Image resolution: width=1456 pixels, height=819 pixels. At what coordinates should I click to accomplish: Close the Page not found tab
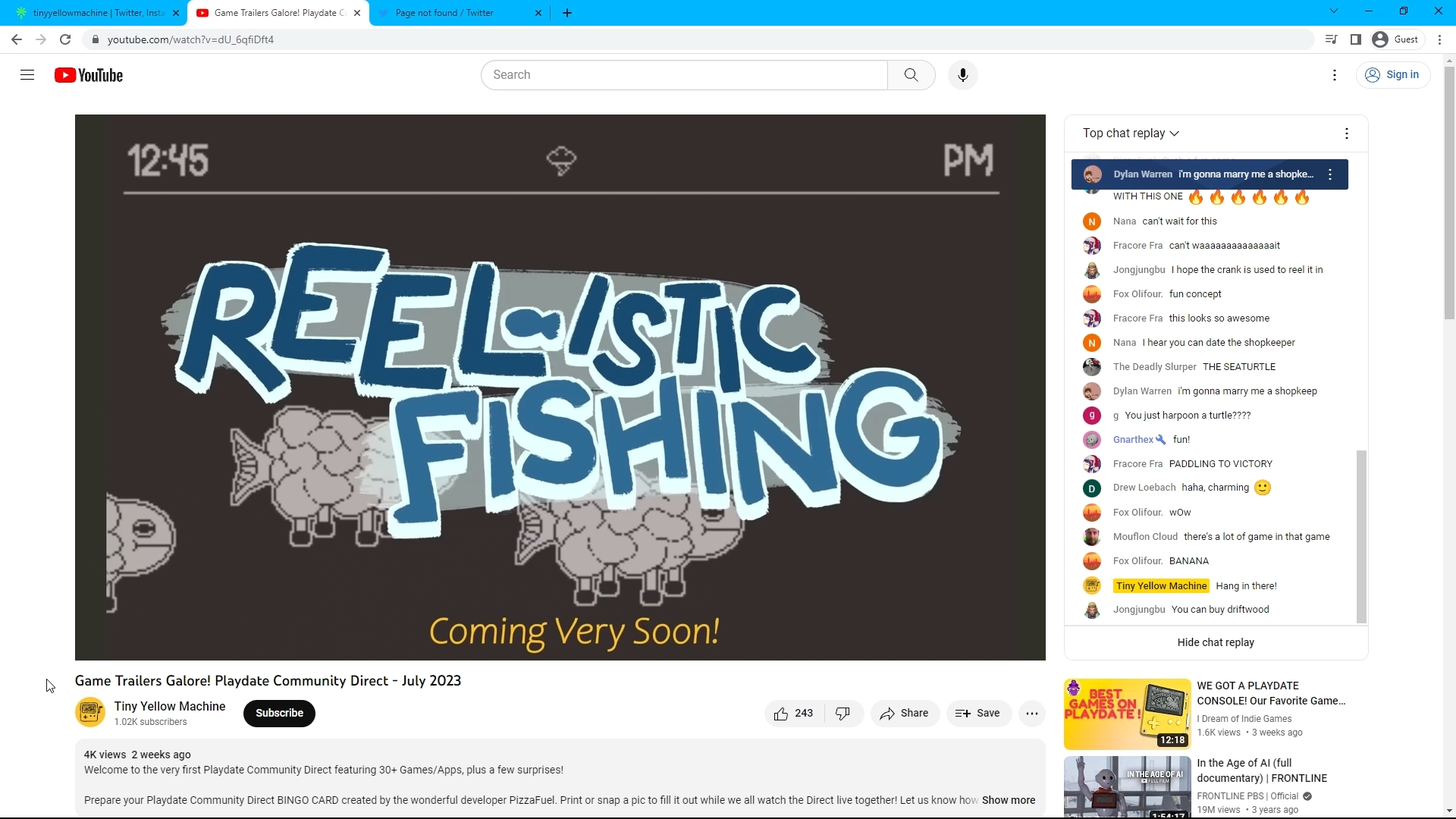[x=538, y=13]
